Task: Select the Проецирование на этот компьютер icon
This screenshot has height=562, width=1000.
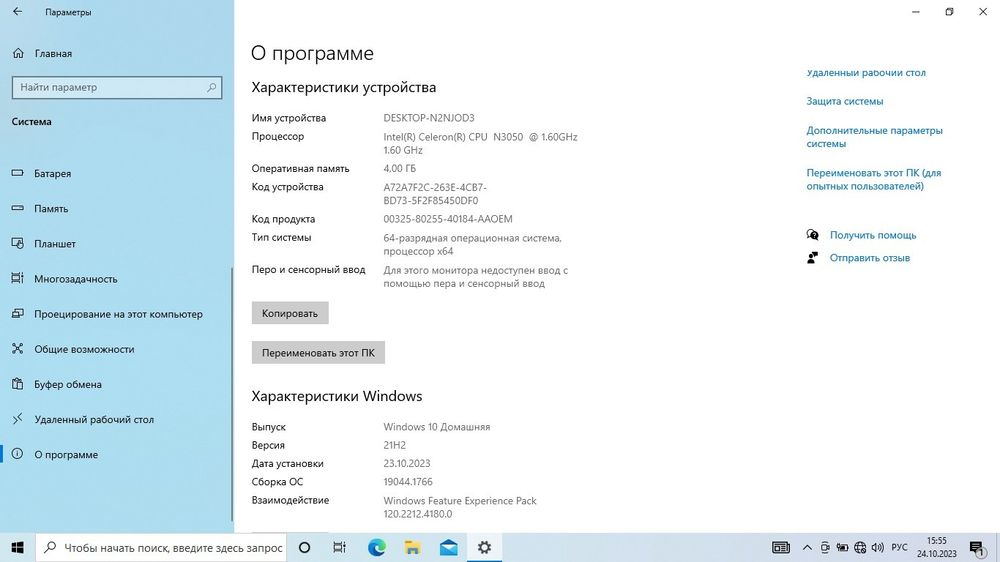Action: [x=18, y=313]
